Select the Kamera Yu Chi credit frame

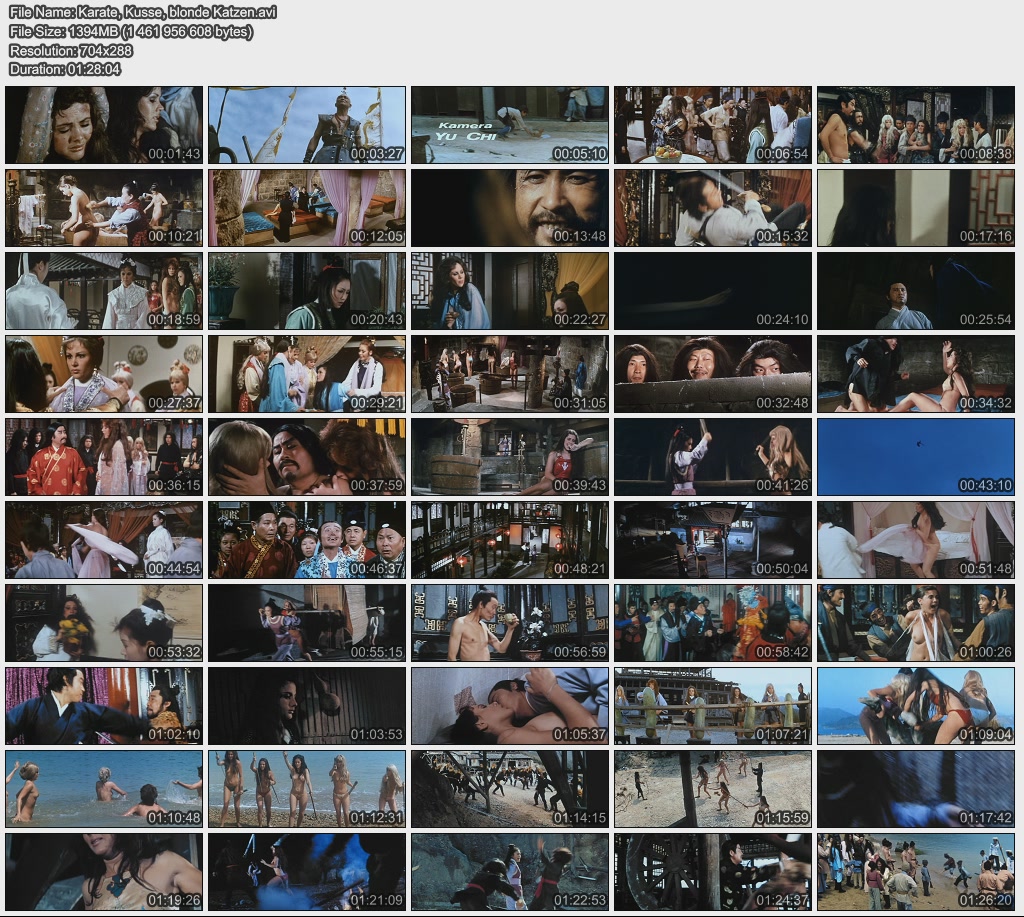coord(510,125)
